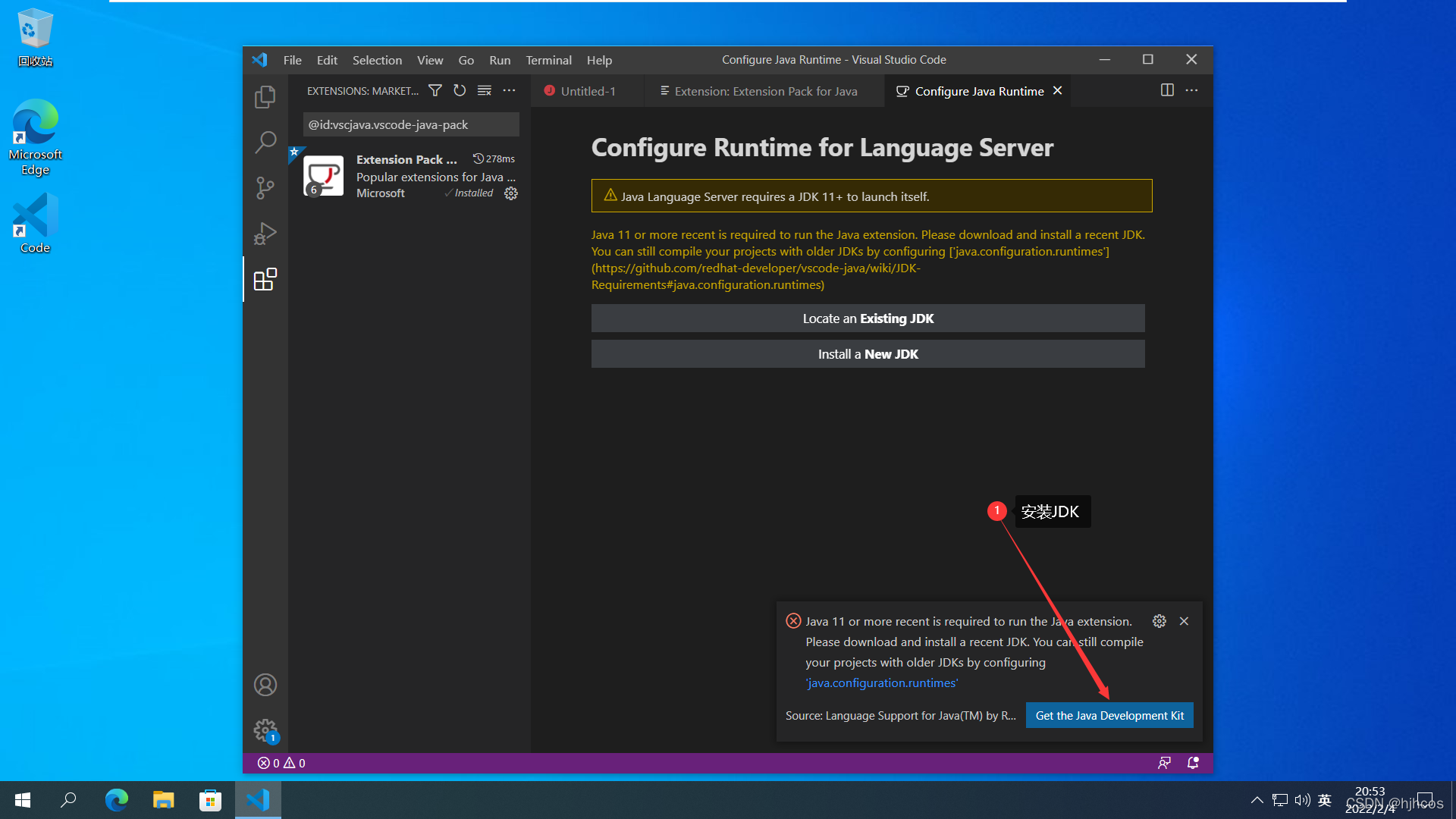Switch to the Untitled-1 tab
The width and height of the screenshot is (1456, 819).
(588, 91)
